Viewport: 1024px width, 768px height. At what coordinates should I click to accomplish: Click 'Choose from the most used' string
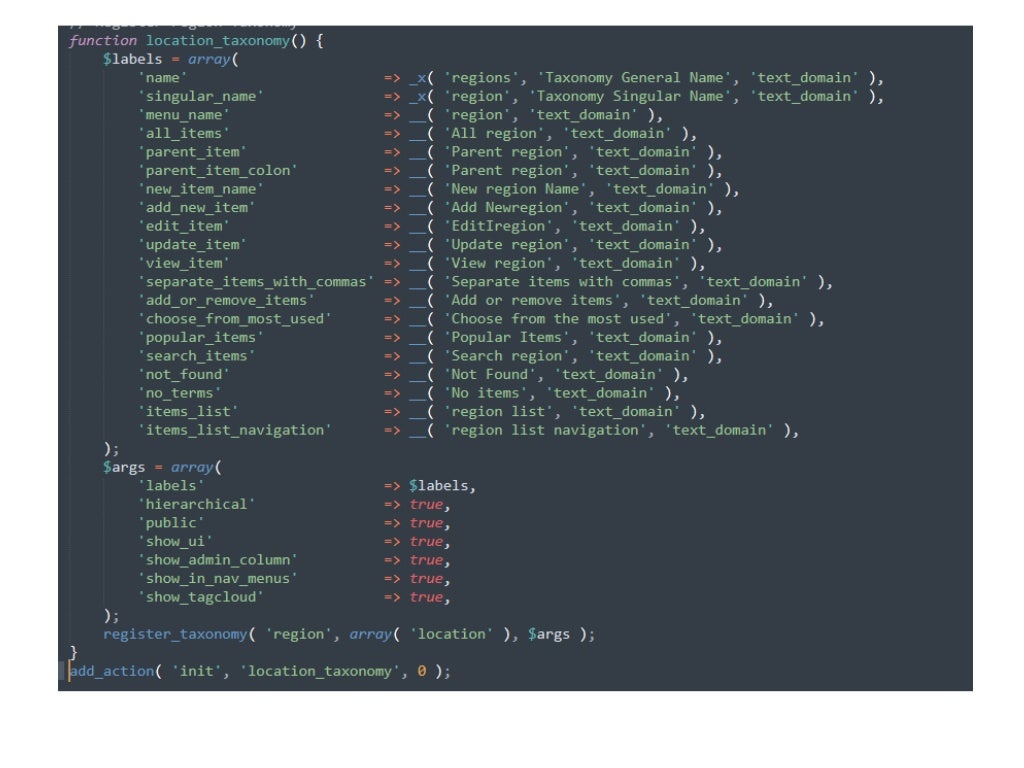tap(558, 319)
